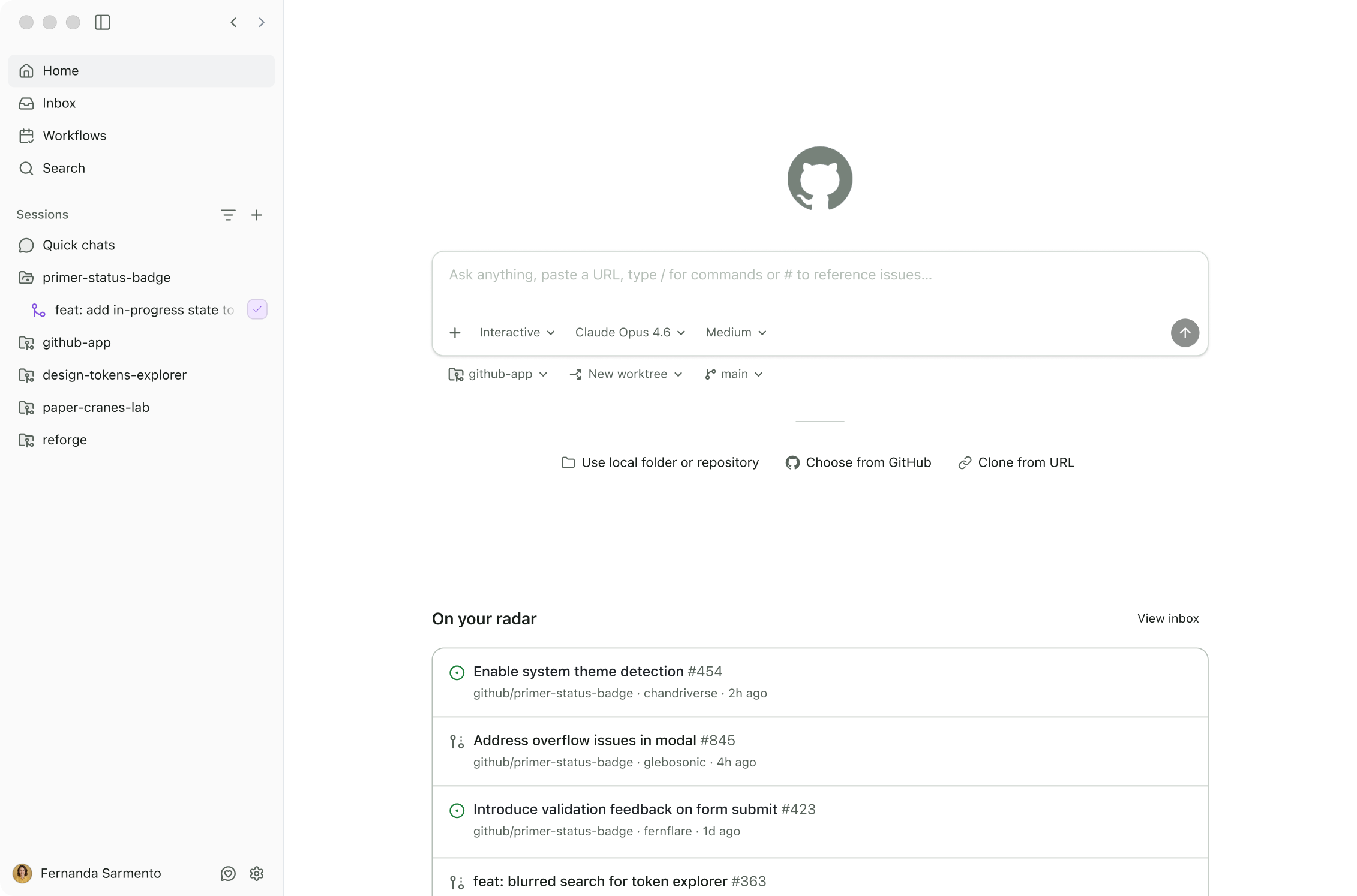Click 'chandriverse · 2h ago' metadata text
Screen dimensions: 1357x896
(x=705, y=693)
